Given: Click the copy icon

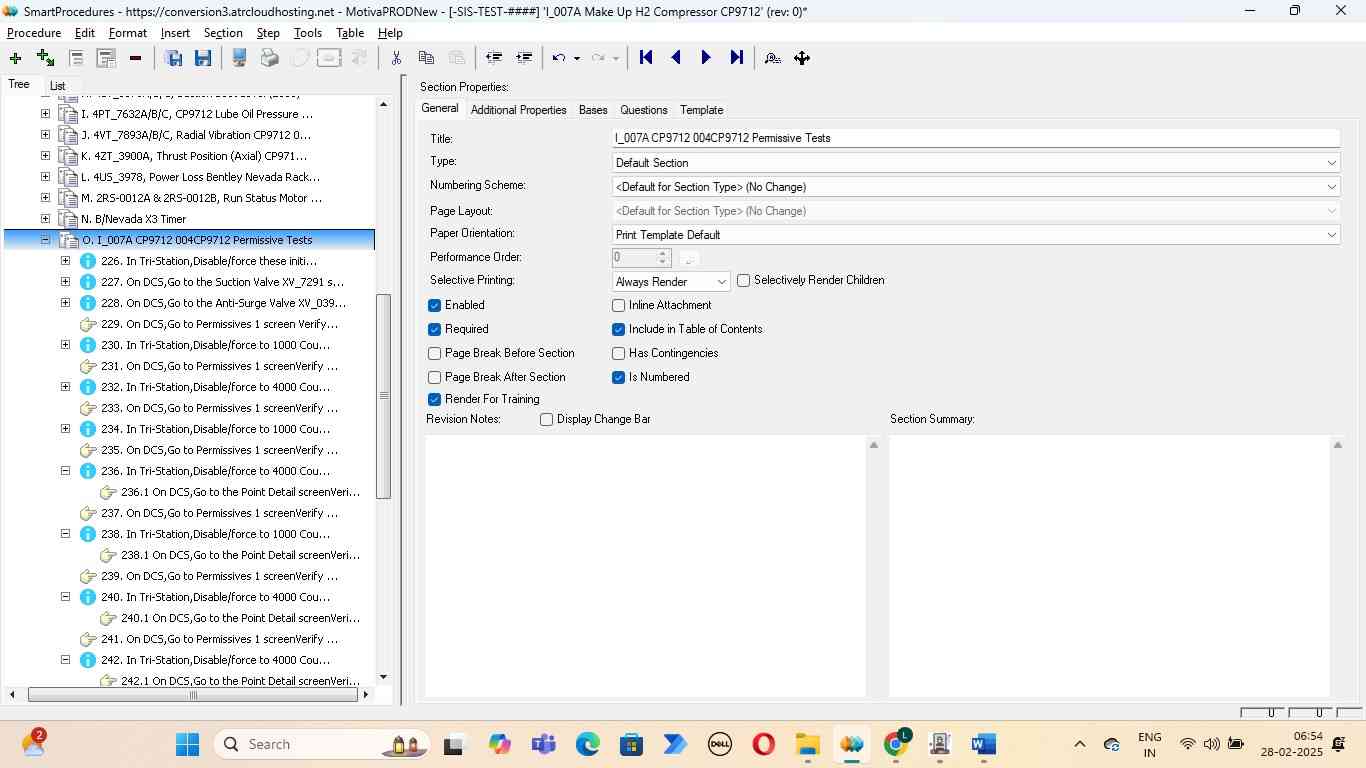Looking at the screenshot, I should click(x=426, y=58).
